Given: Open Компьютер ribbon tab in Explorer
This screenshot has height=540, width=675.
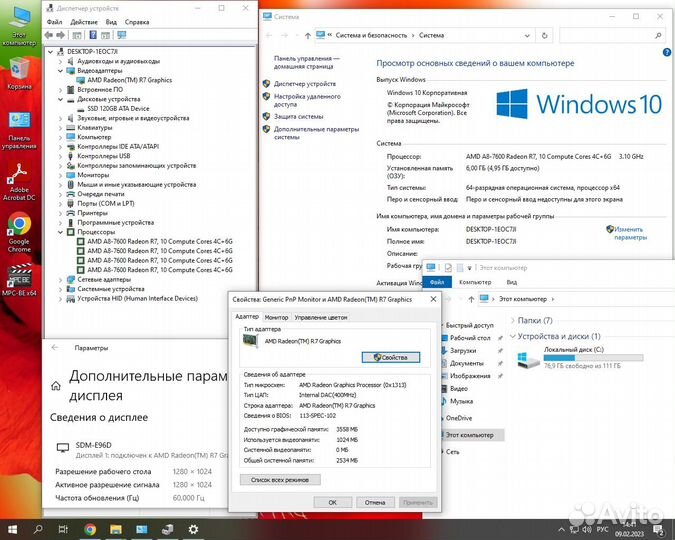Looking at the screenshot, I should [475, 282].
